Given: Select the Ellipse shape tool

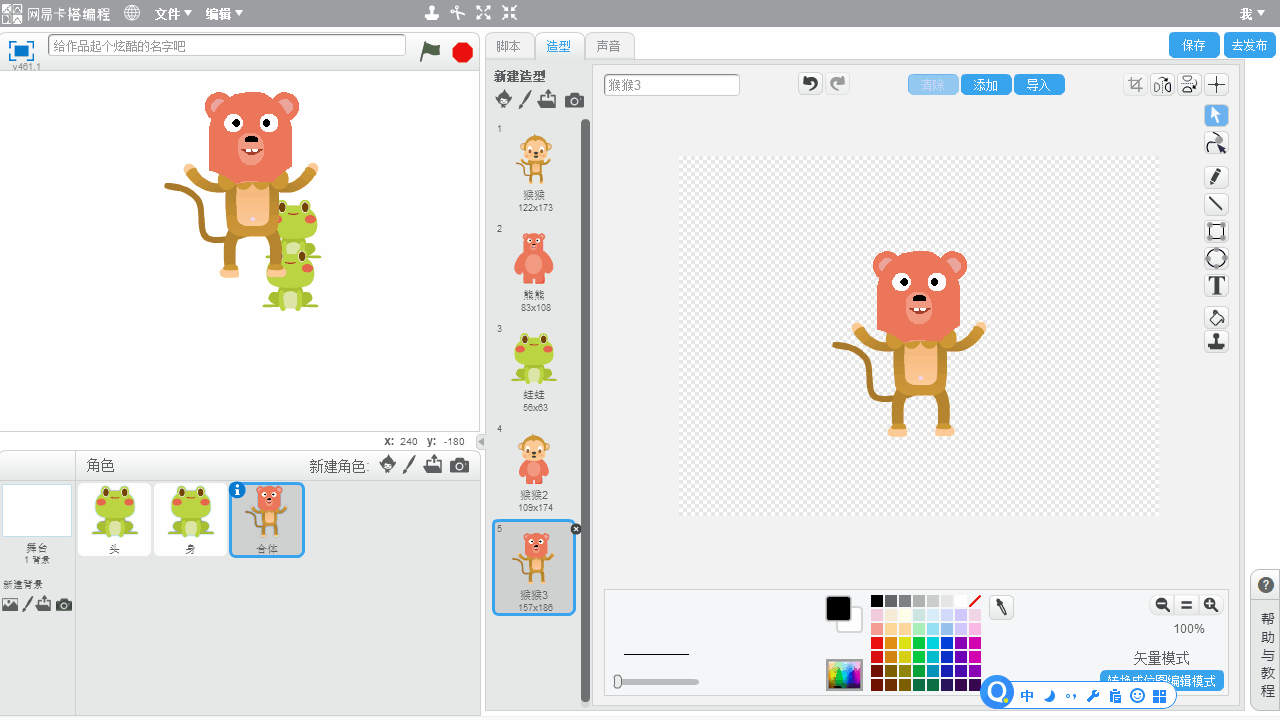Looking at the screenshot, I should point(1216,259).
